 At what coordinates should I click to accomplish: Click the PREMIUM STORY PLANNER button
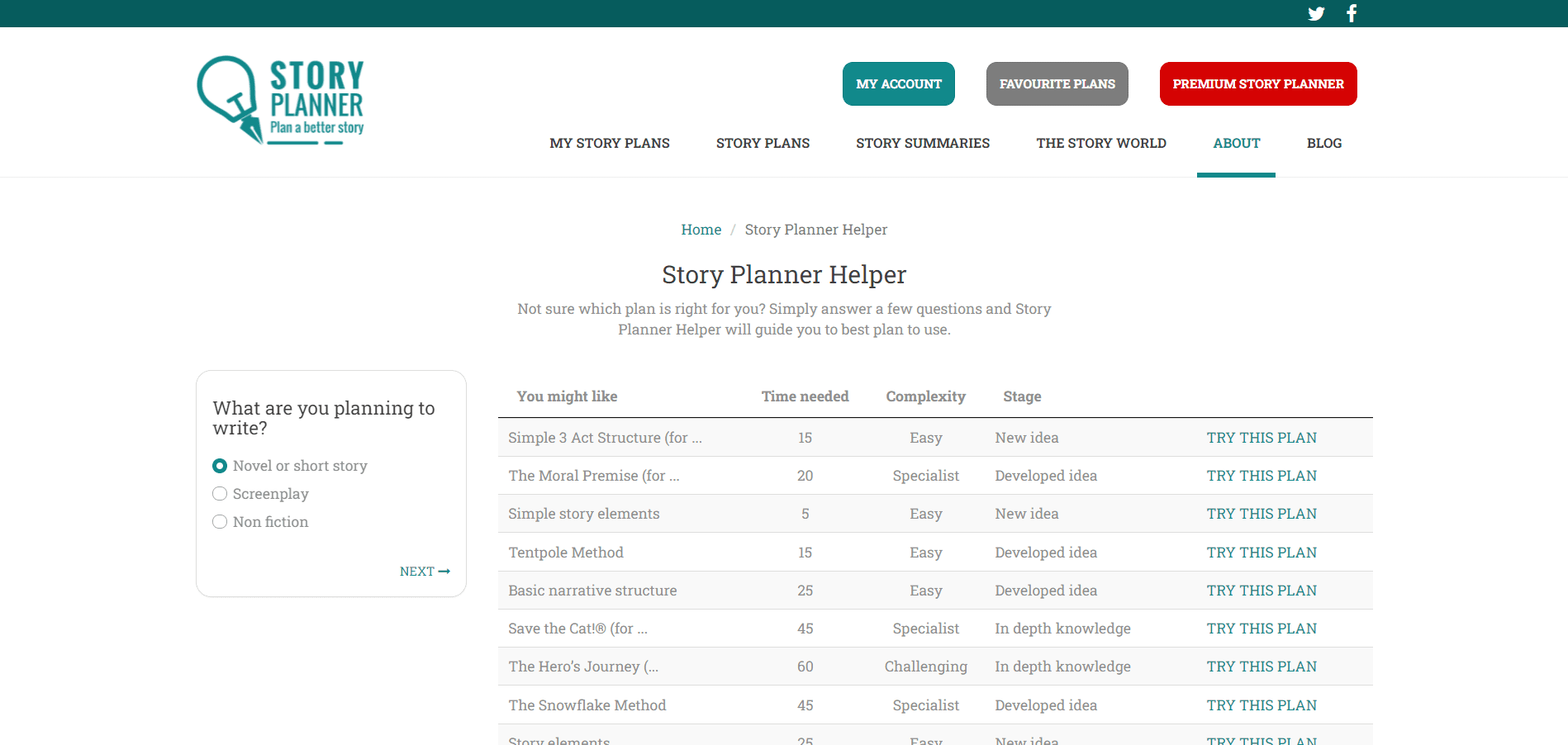tap(1257, 83)
